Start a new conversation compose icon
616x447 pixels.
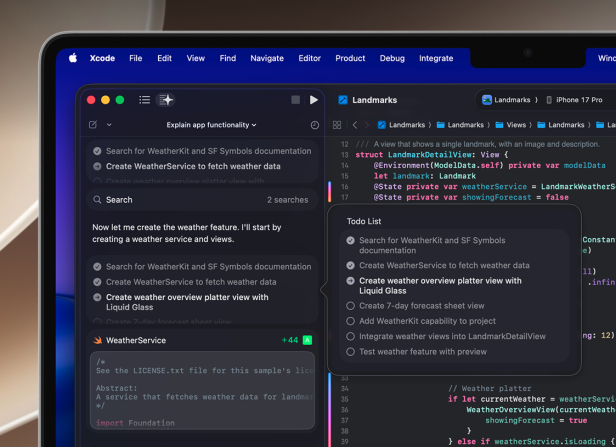(x=93, y=125)
